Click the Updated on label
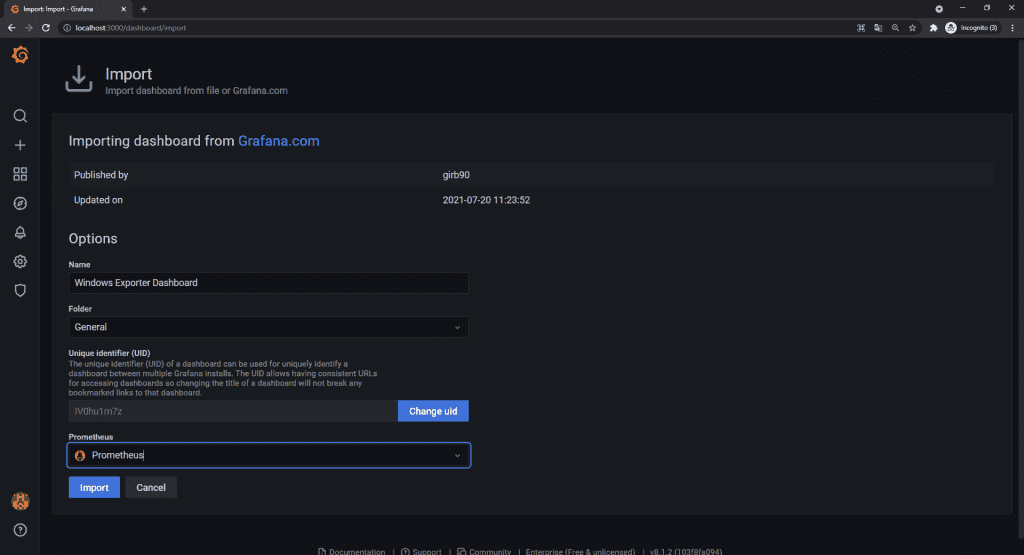This screenshot has width=1024, height=555. click(98, 200)
